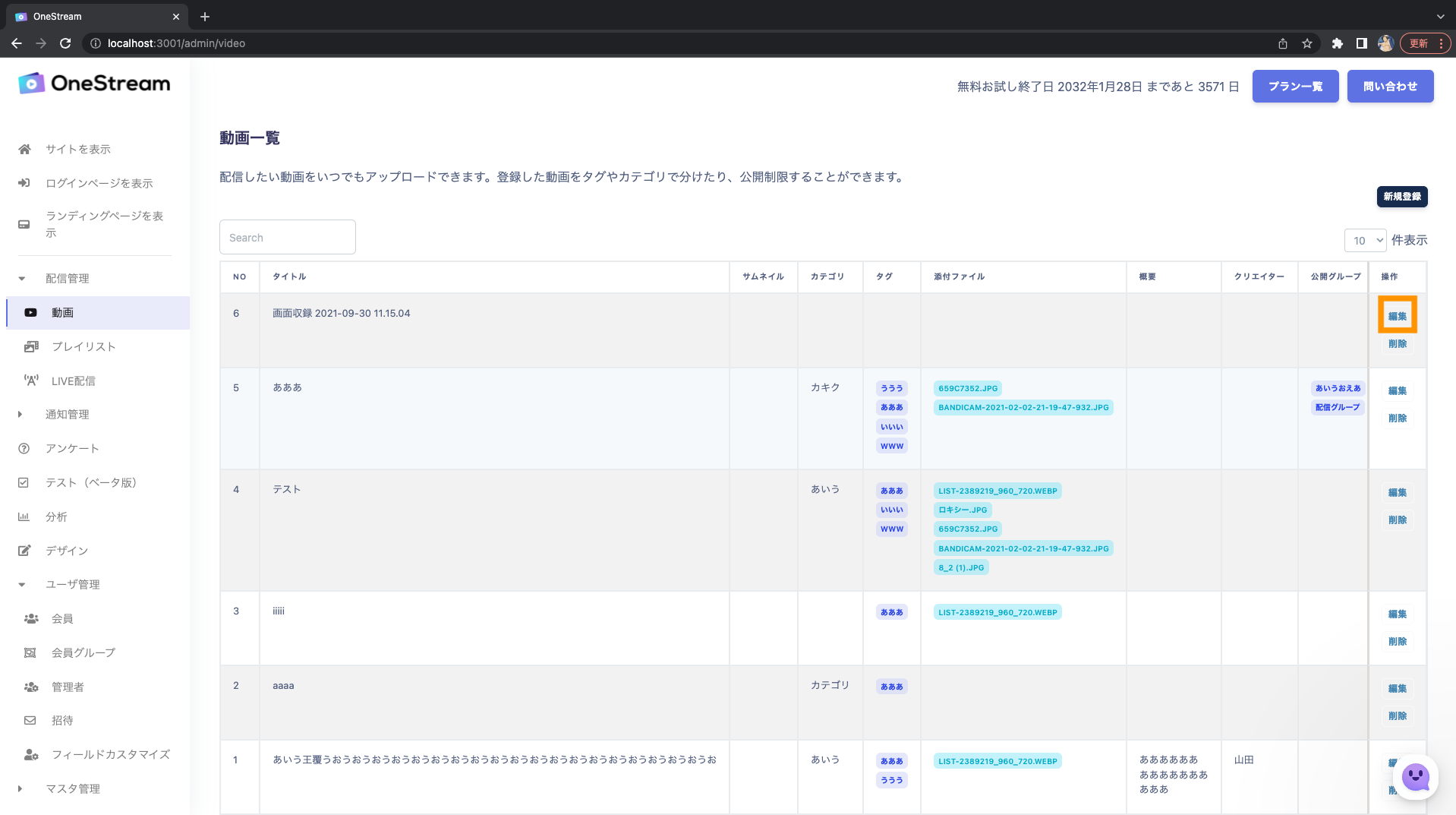Image resolution: width=1456 pixels, height=815 pixels.
Task: Click the 配信グループ badge in row 5
Action: point(1337,407)
